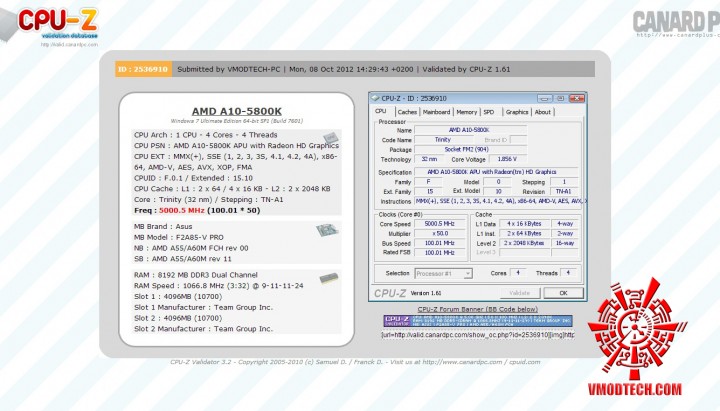The image size is (720, 411).
Task: Click the Code Name Trinity field
Action: click(443, 140)
